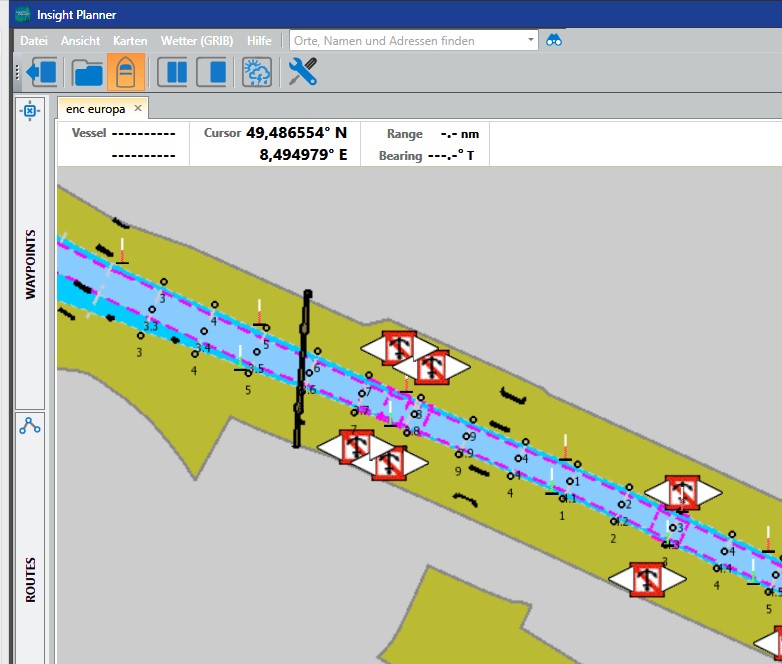Close the enc europa tab
This screenshot has height=664, width=782.
[138, 108]
